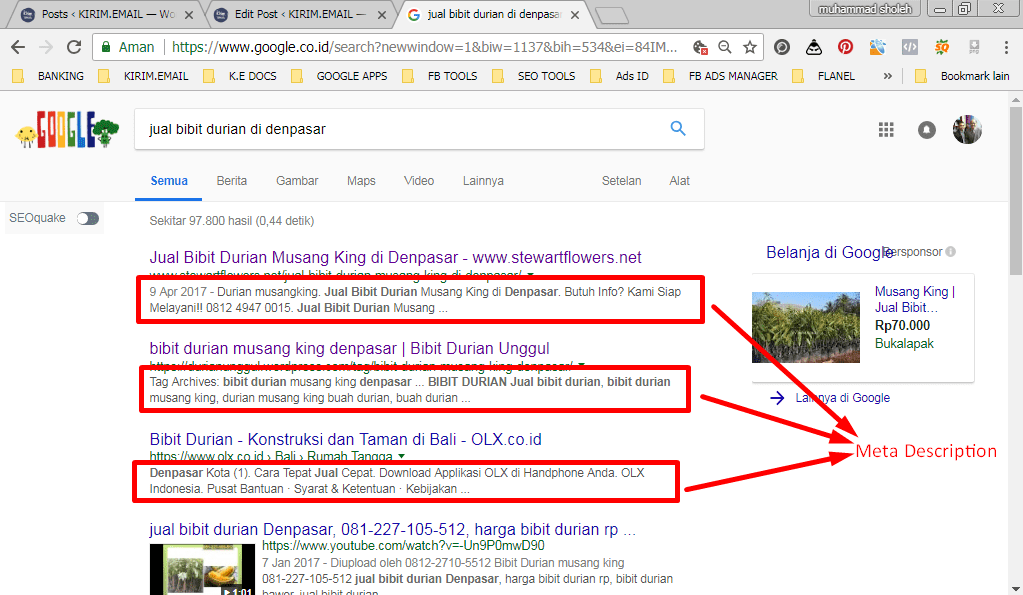Click the page reload icon

[75, 47]
